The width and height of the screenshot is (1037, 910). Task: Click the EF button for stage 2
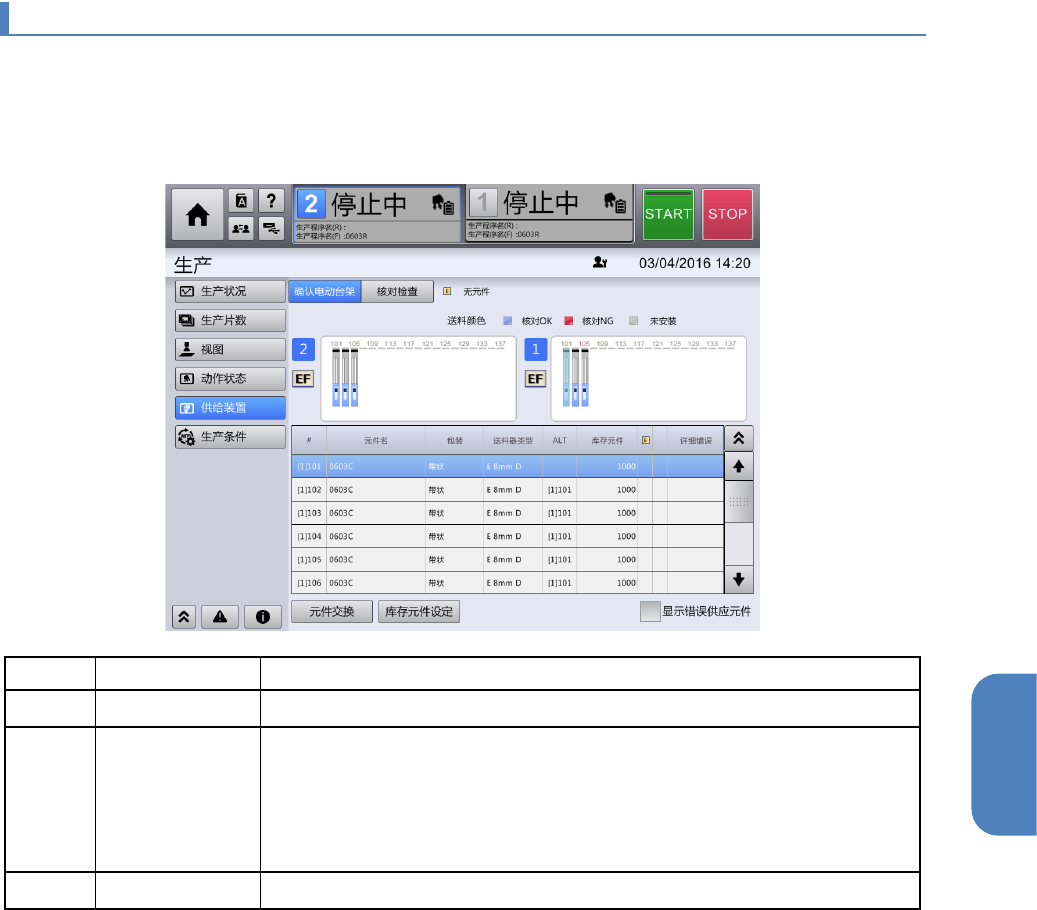[x=303, y=379]
